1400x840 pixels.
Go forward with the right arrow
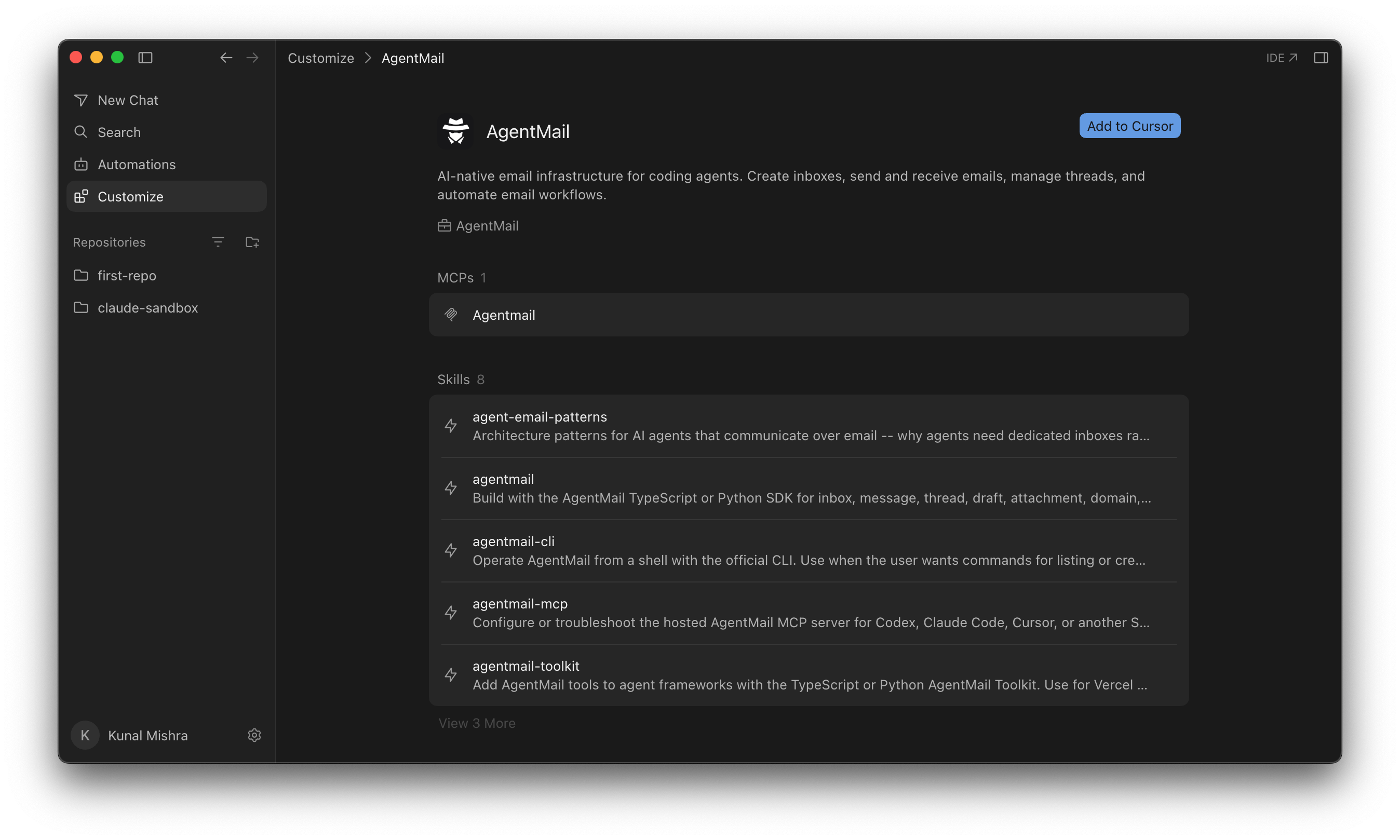click(252, 58)
